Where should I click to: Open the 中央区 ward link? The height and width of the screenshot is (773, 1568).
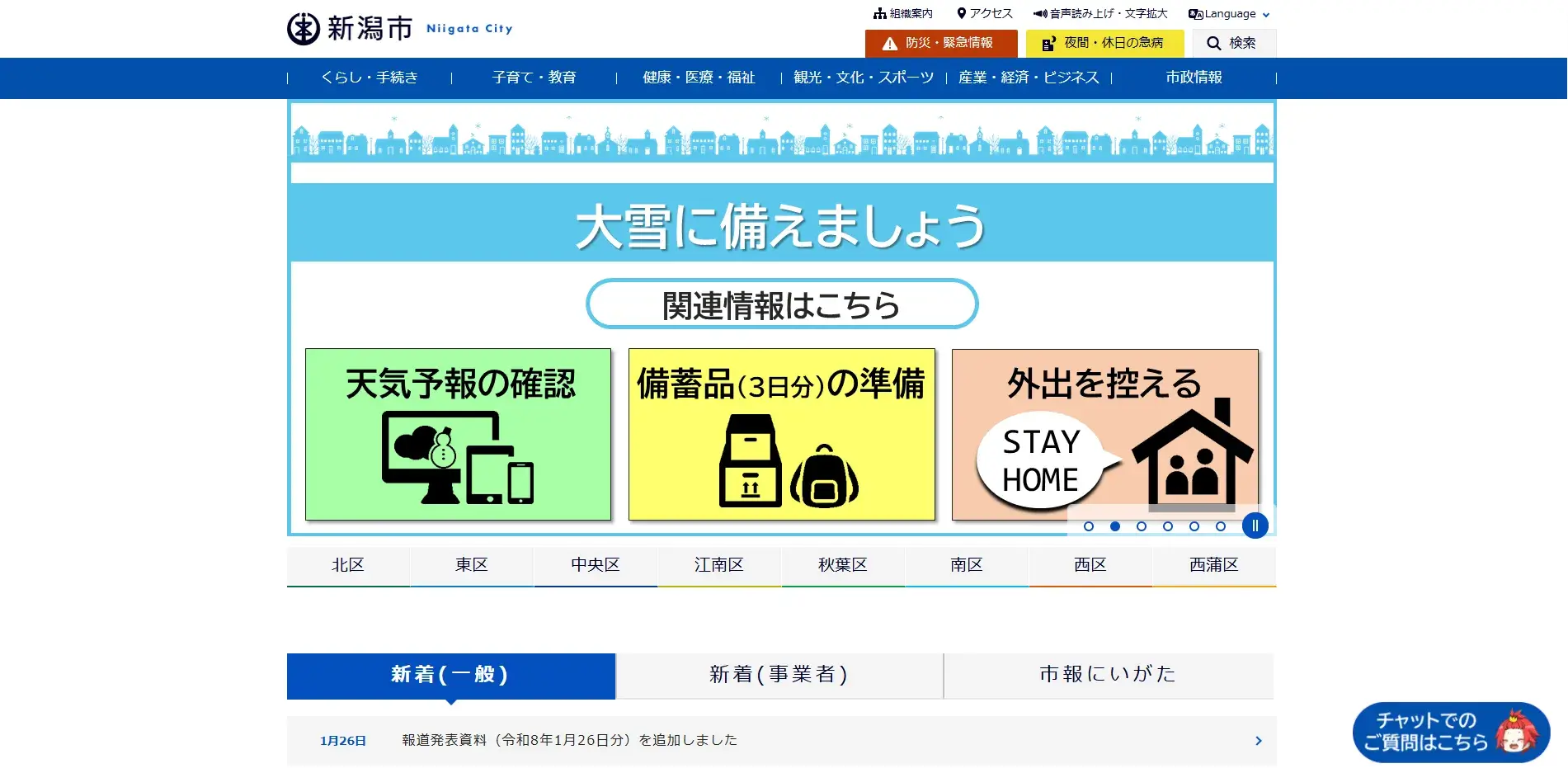(595, 565)
